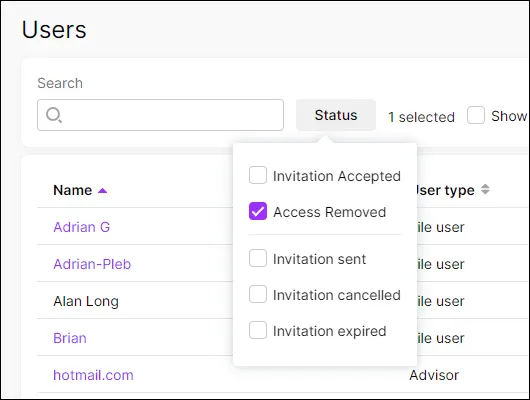Click user type cell in Brian row
The height and width of the screenshot is (400, 530).
(440, 338)
